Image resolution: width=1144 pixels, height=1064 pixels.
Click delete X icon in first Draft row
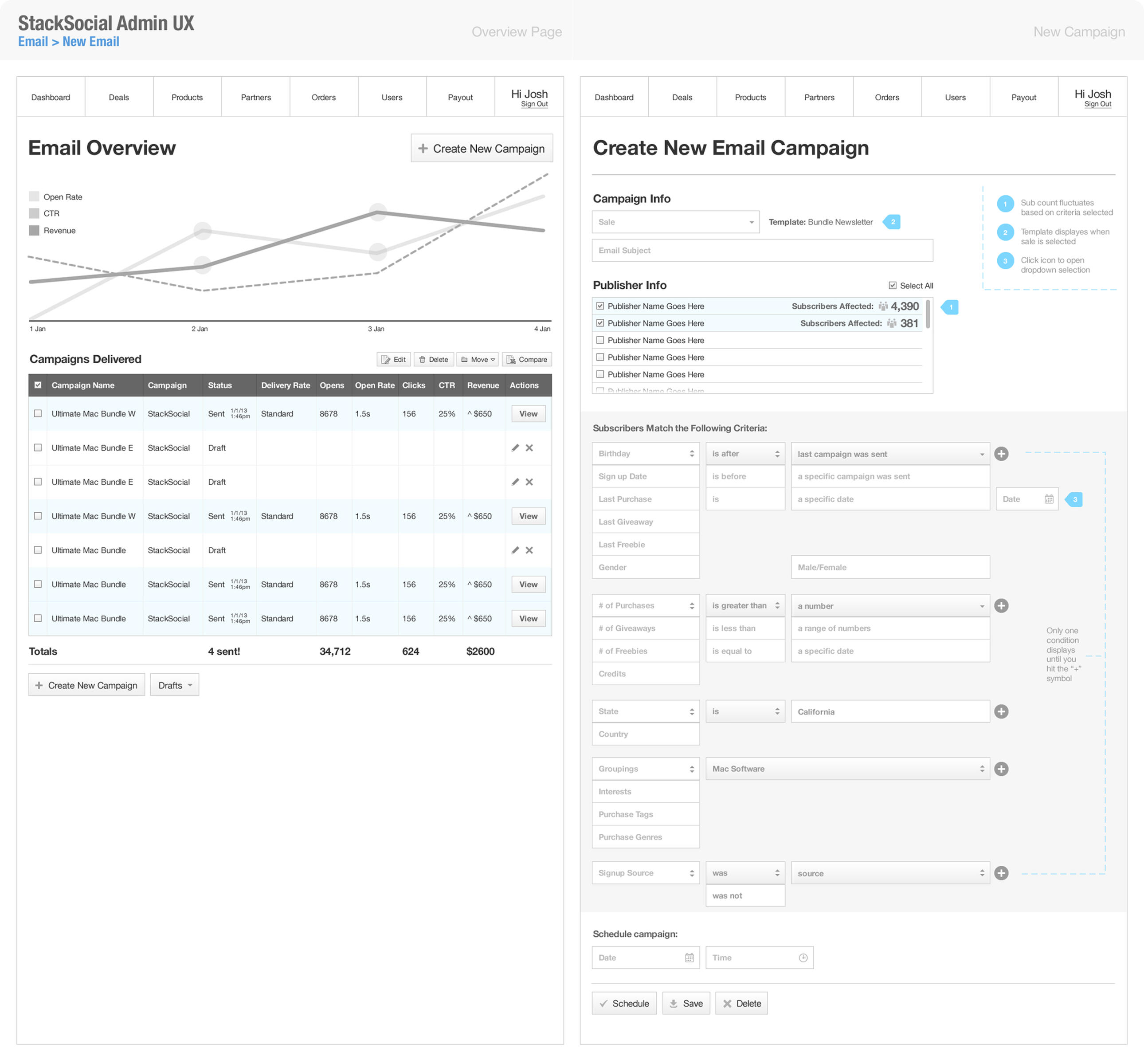(529, 448)
